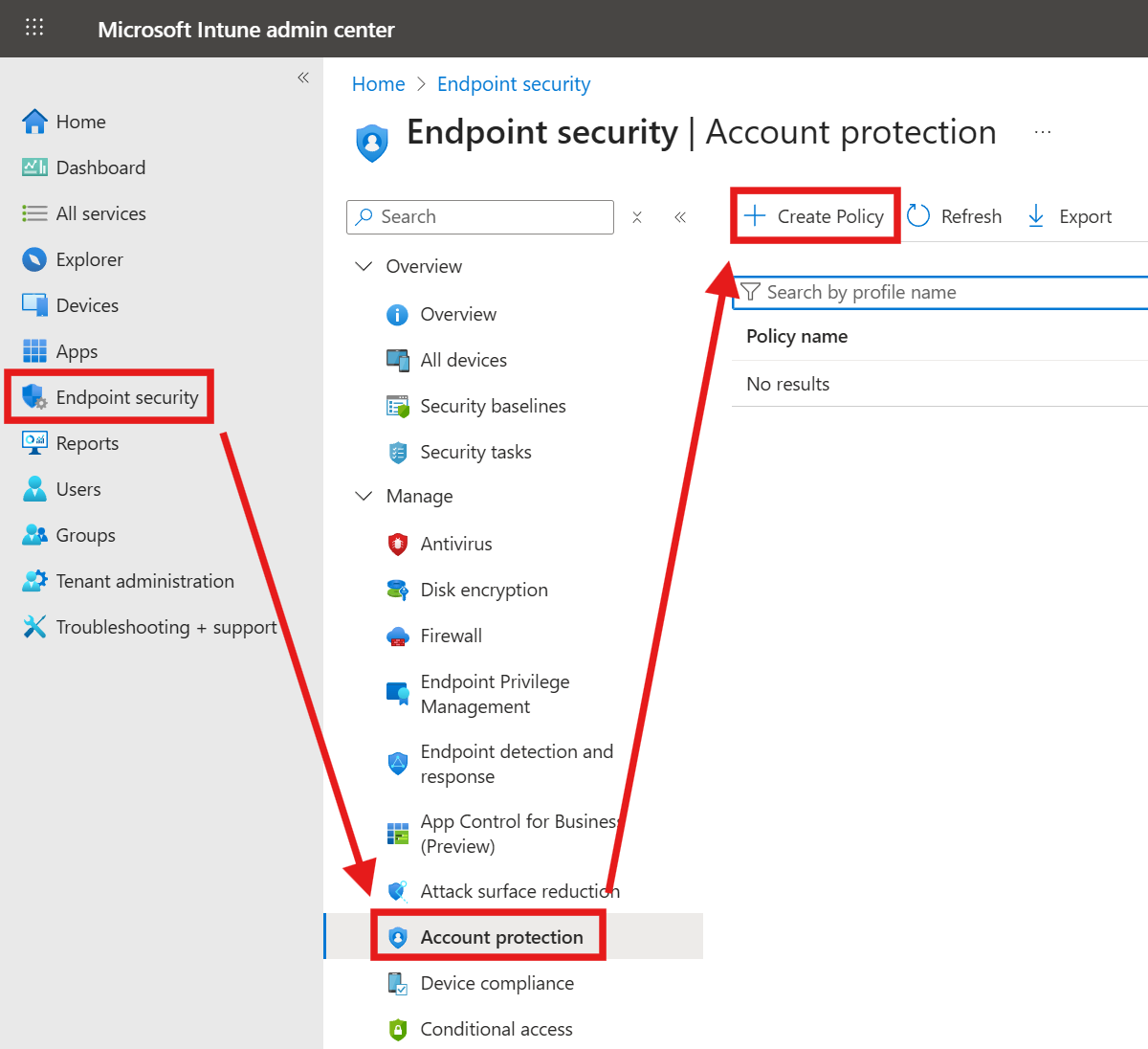This screenshot has height=1049, width=1148.
Task: Click the Security baselines icon
Action: coord(397,407)
